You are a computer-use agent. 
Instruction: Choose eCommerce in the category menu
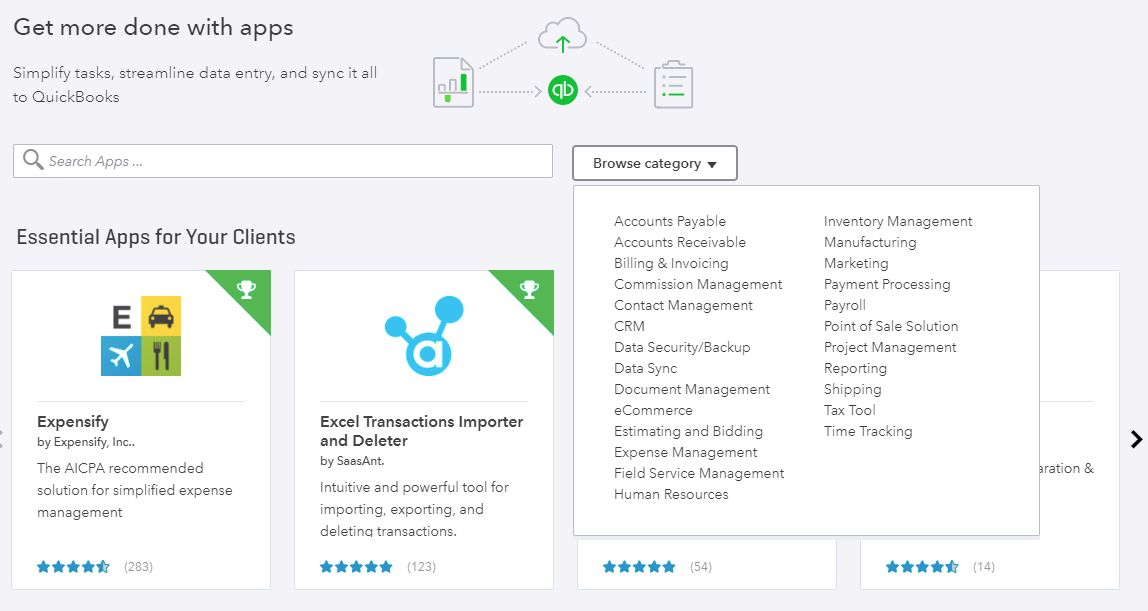coord(653,410)
